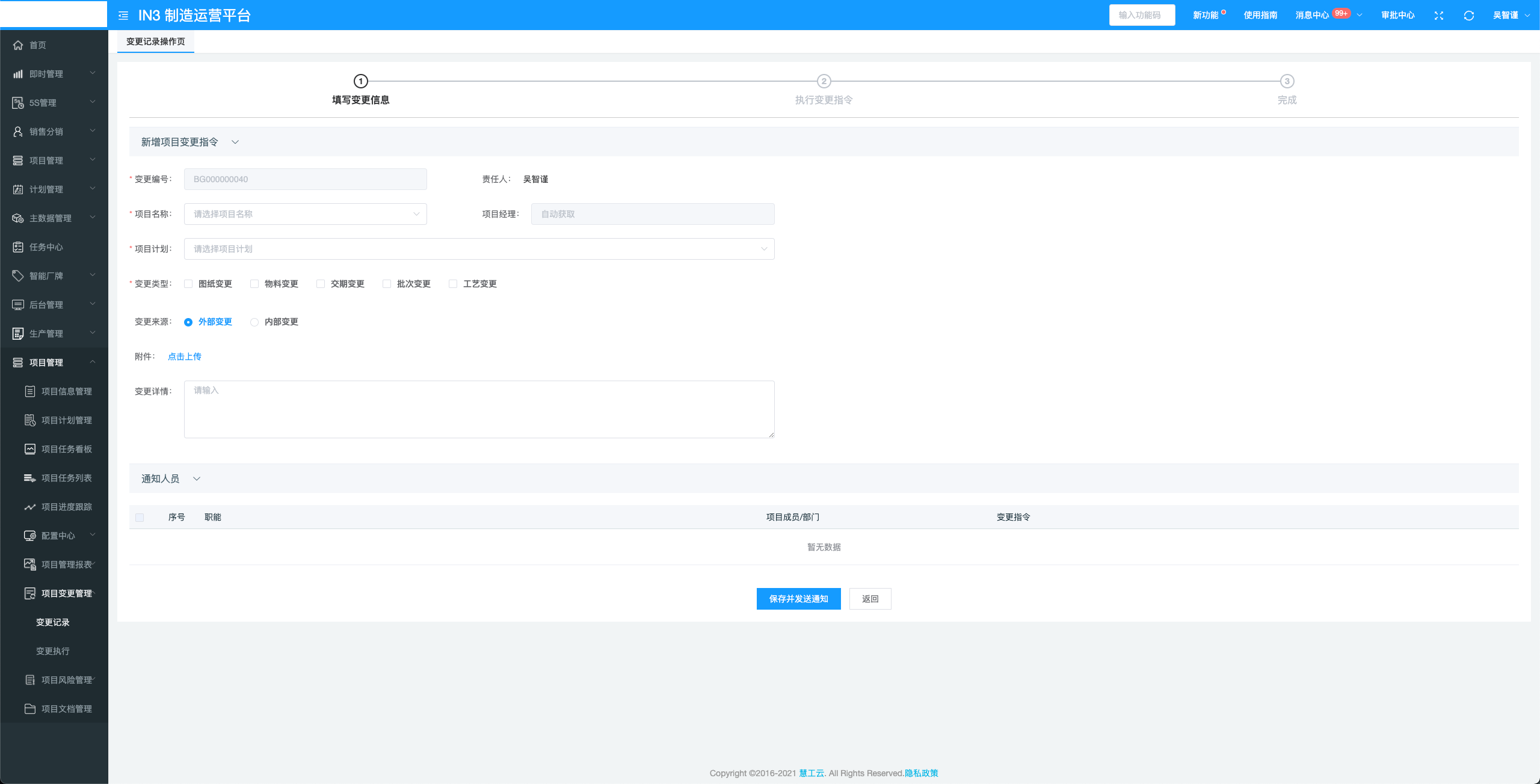Click the 点击上传 attachment link
The image size is (1540, 784).
click(x=185, y=357)
